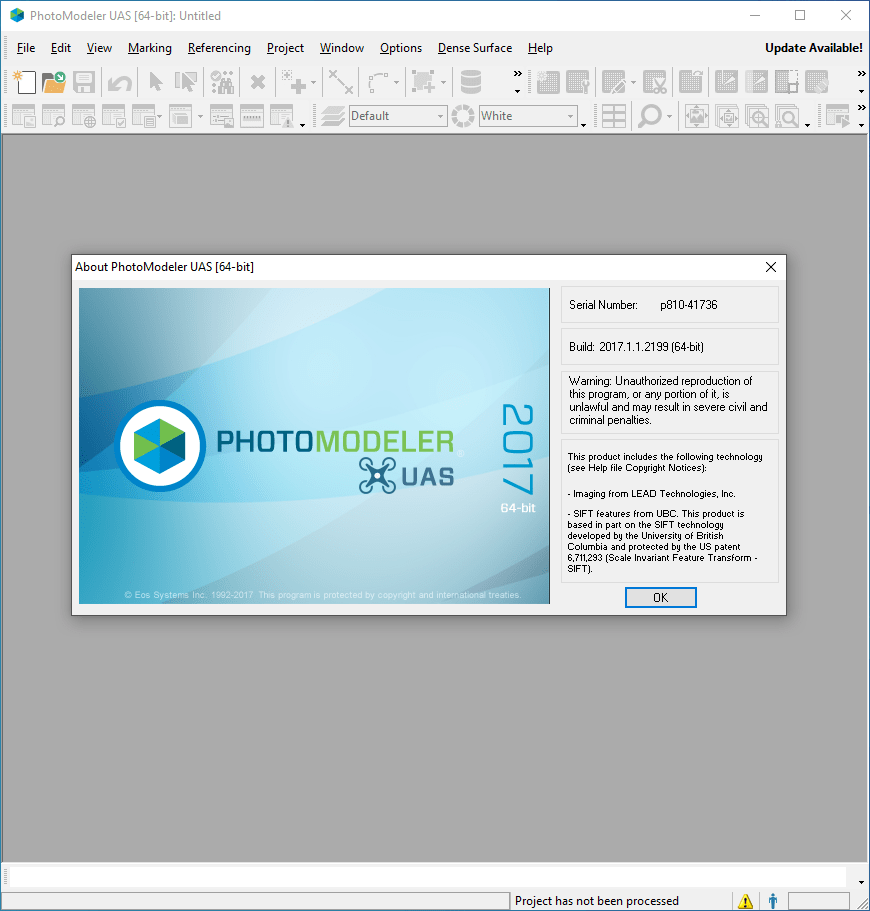Open an existing PhotoModeler project
The image size is (870, 911).
pyautogui.click(x=55, y=82)
